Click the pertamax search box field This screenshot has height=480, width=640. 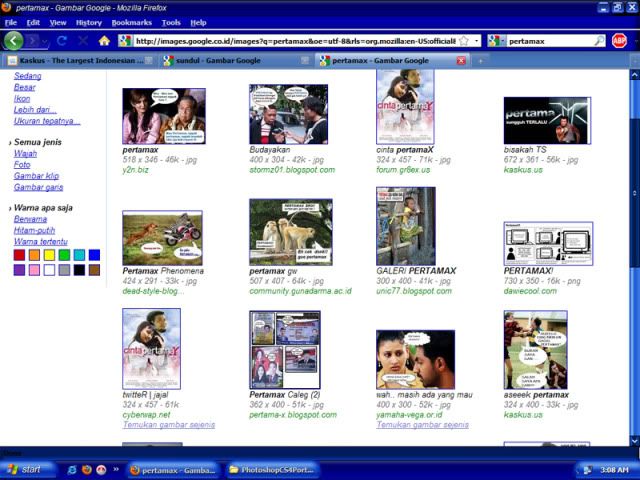pos(549,41)
